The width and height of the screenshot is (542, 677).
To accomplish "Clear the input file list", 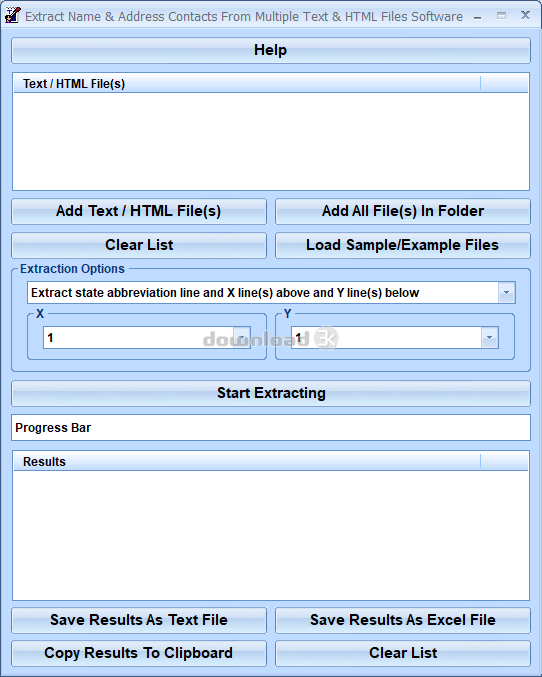I will pyautogui.click(x=139, y=245).
